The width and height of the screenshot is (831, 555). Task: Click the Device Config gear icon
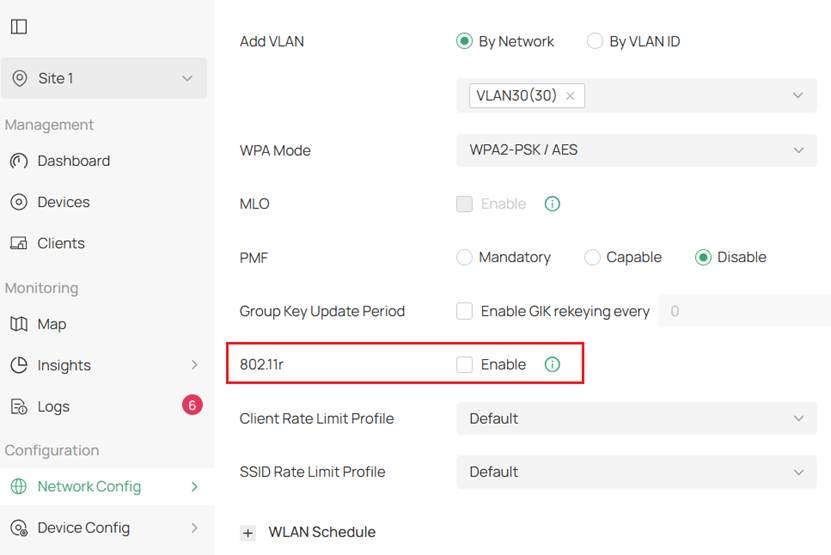19,527
